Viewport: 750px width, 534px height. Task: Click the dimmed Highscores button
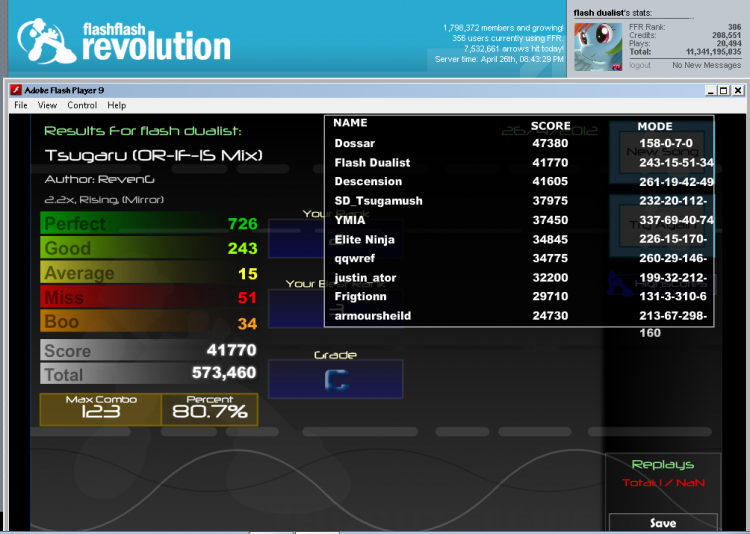click(662, 284)
